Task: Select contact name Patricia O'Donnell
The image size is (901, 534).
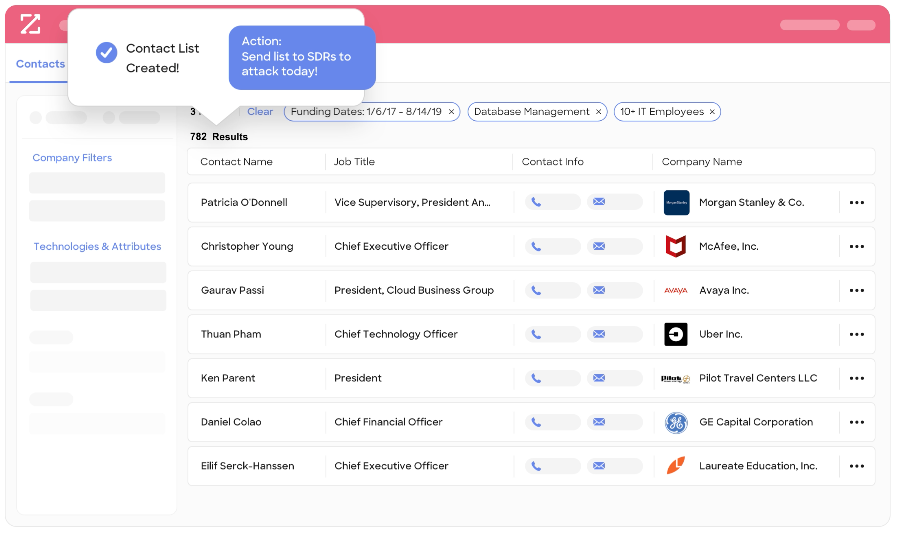Action: (244, 202)
